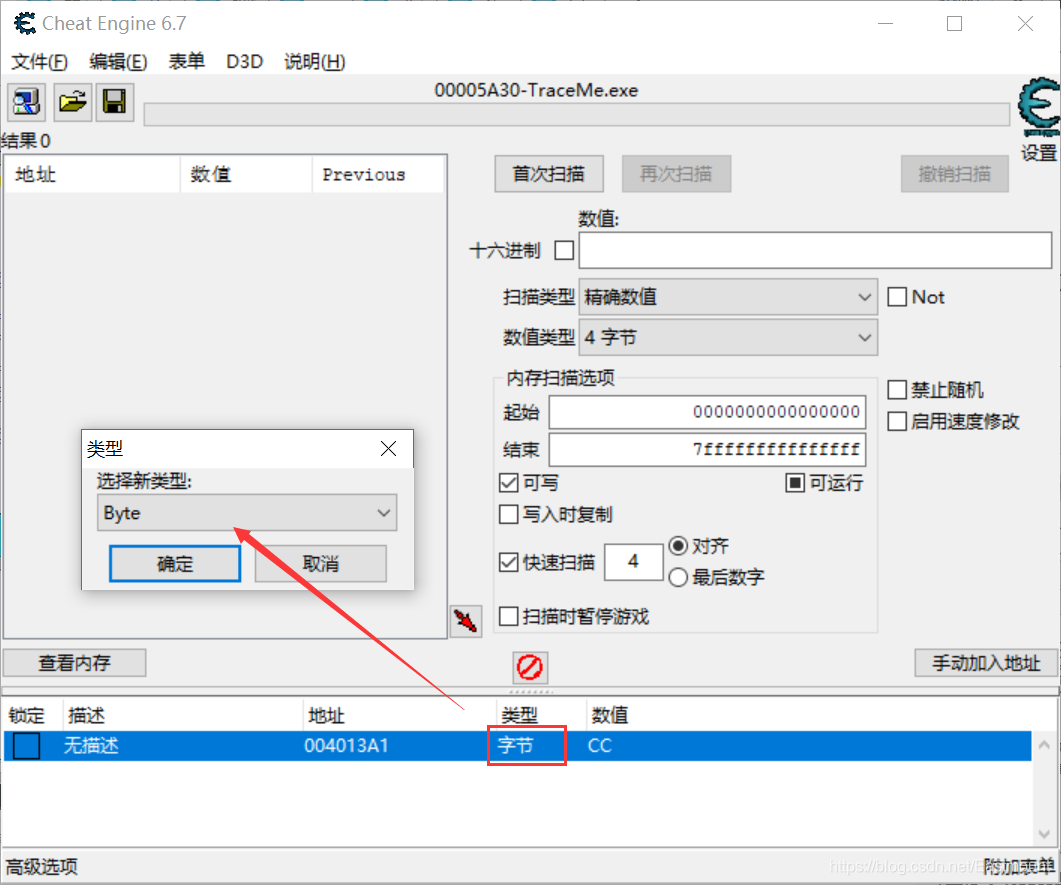Open the D3D menu
This screenshot has width=1061, height=885.
pos(244,62)
